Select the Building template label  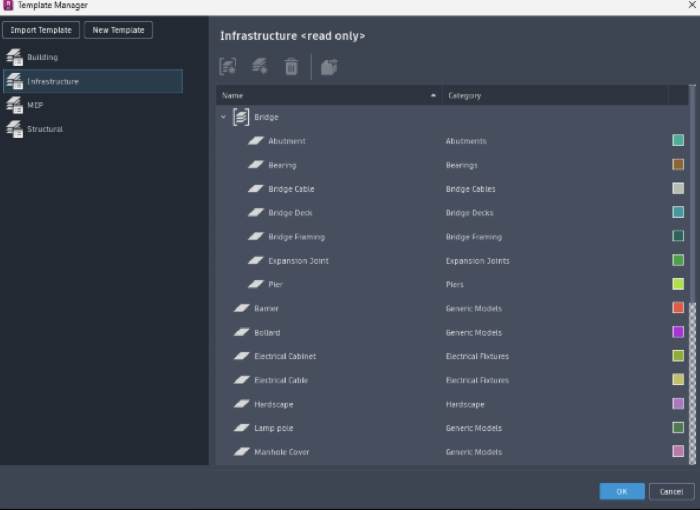(x=42, y=57)
